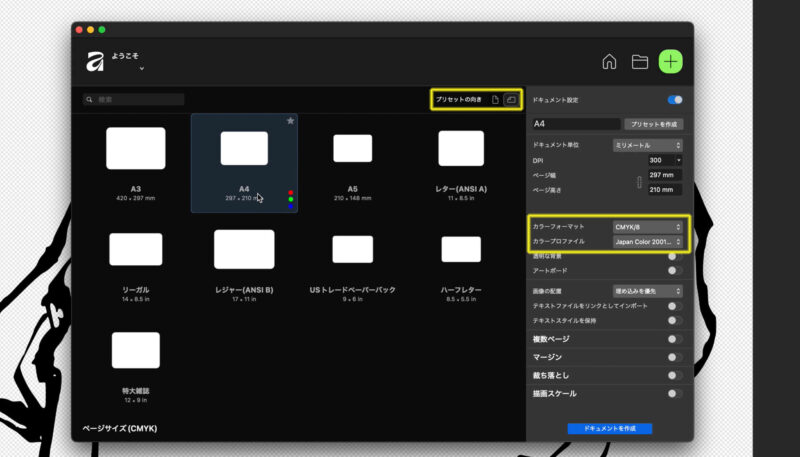Toggle the ドキュメント設定 switch
Viewport: 800px width, 457px height.
pyautogui.click(x=674, y=100)
